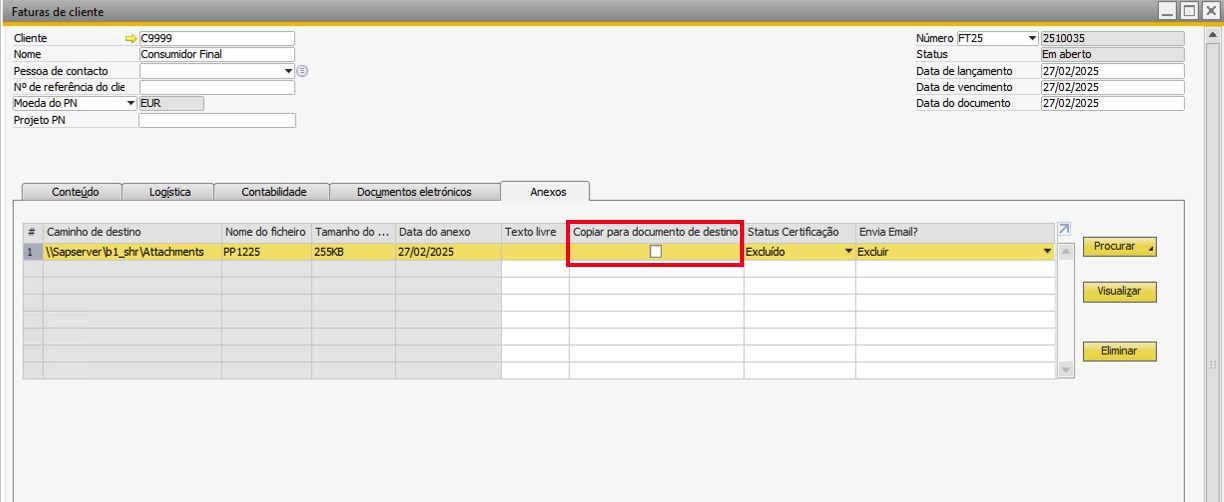Screen dimensions: 1224x502
Task: Open contact details icon next to Pessoa de contacto
Action: [302, 71]
